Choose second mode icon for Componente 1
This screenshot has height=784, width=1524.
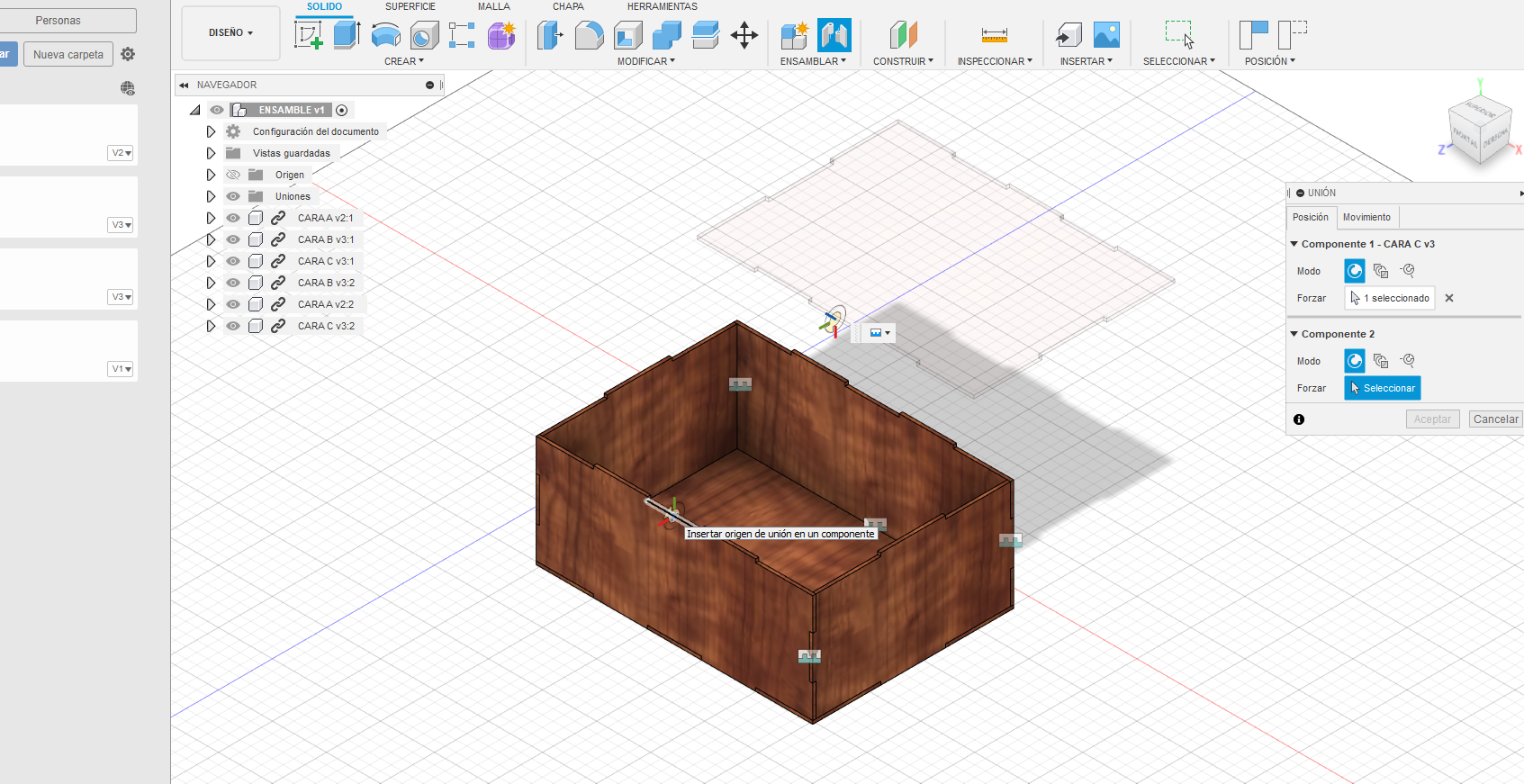point(1381,271)
